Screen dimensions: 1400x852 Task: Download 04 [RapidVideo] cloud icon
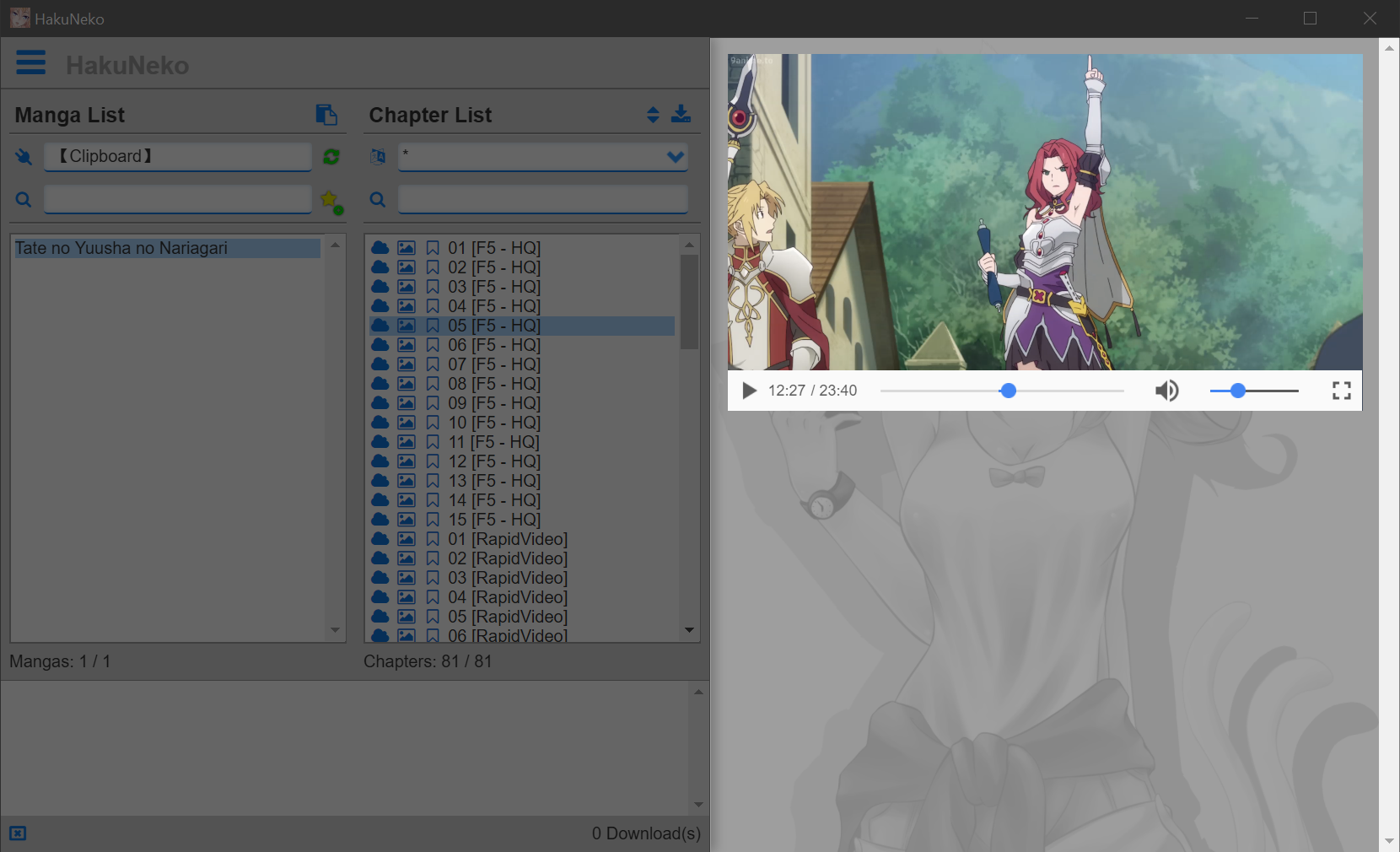[x=380, y=597]
